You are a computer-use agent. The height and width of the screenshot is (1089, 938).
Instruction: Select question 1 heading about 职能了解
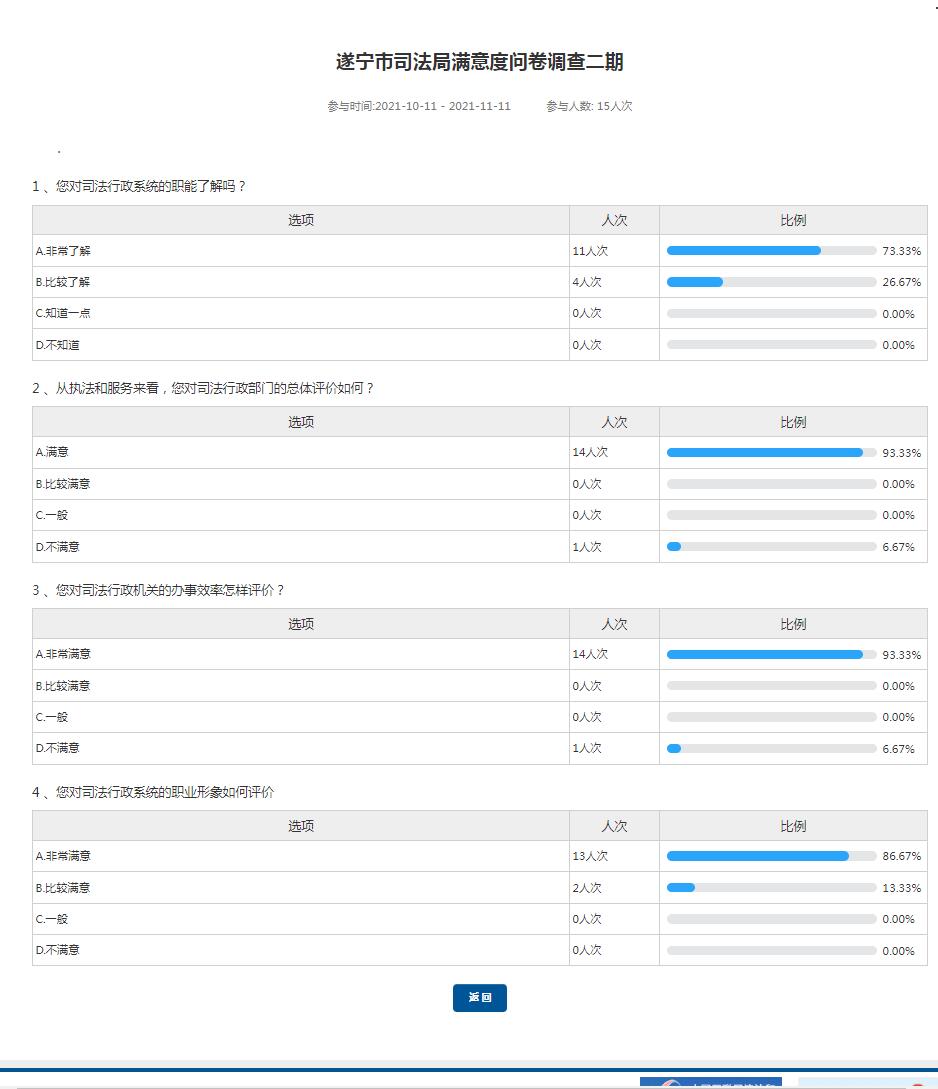tap(139, 186)
